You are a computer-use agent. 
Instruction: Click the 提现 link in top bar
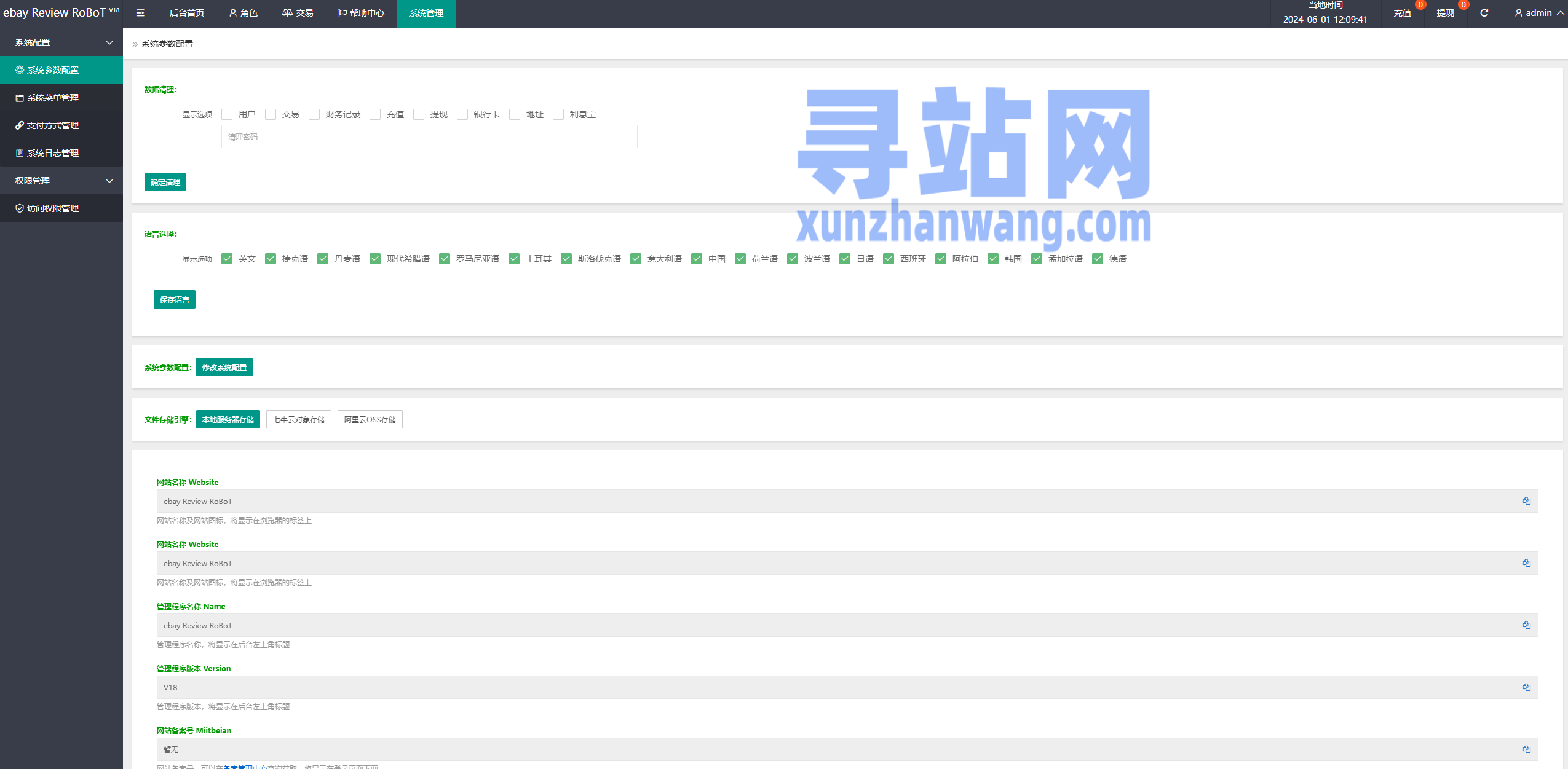[1445, 13]
